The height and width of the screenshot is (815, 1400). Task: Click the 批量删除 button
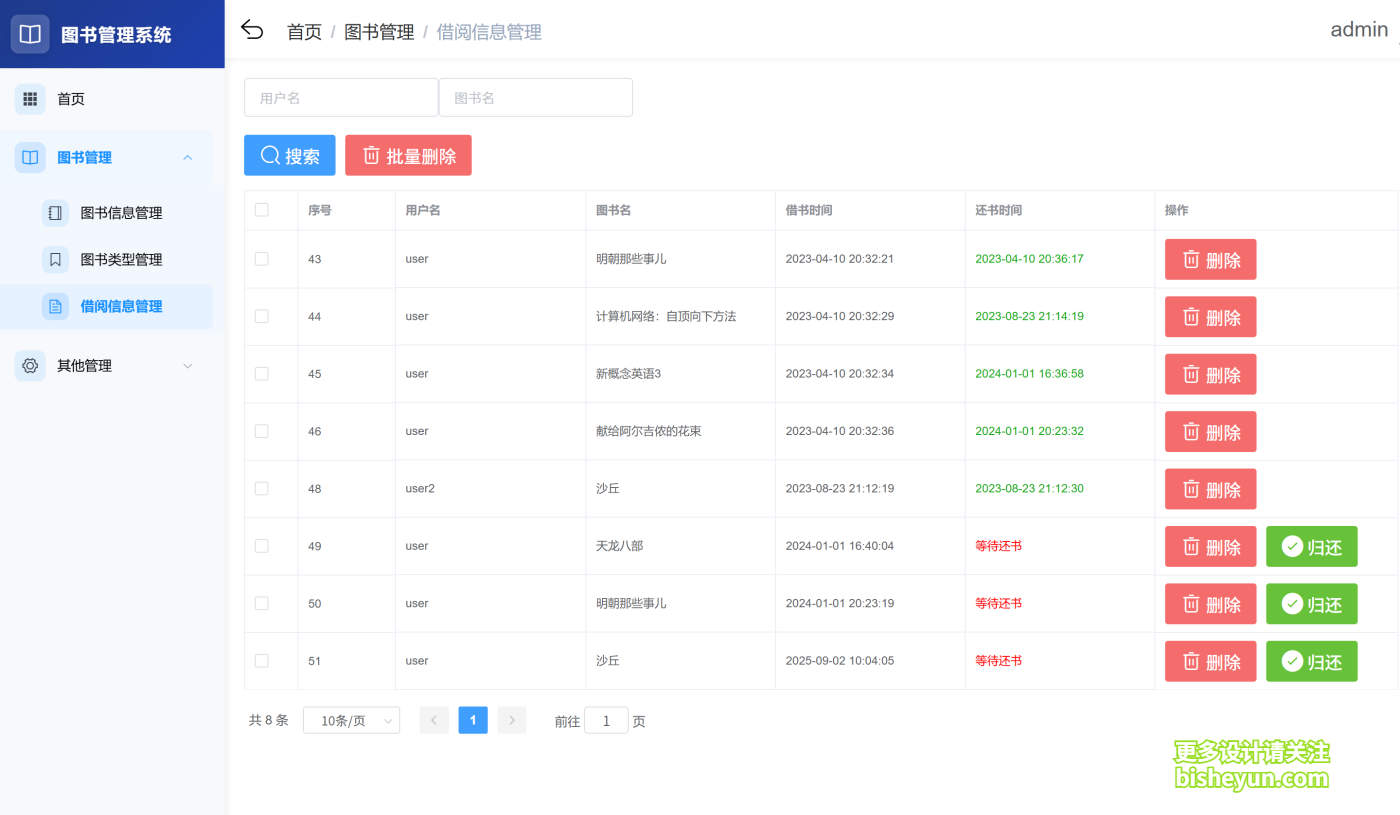(x=408, y=155)
